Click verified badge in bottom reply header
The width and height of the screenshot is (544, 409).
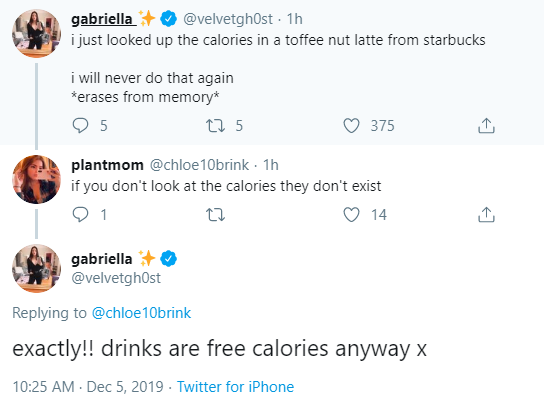pyautogui.click(x=168, y=259)
